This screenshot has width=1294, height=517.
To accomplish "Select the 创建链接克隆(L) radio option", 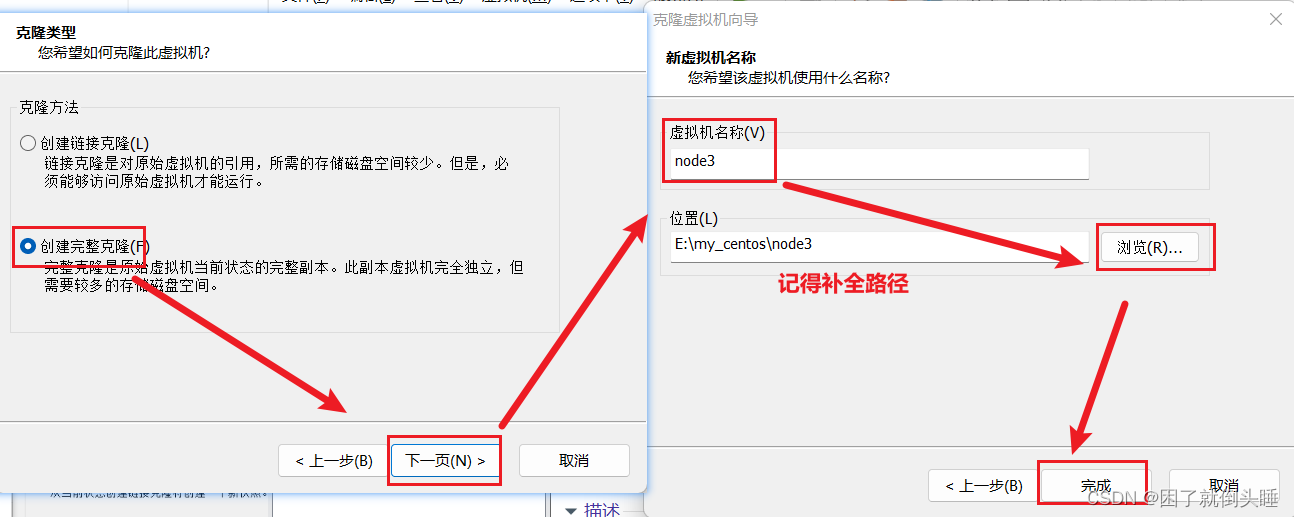I will (28, 143).
